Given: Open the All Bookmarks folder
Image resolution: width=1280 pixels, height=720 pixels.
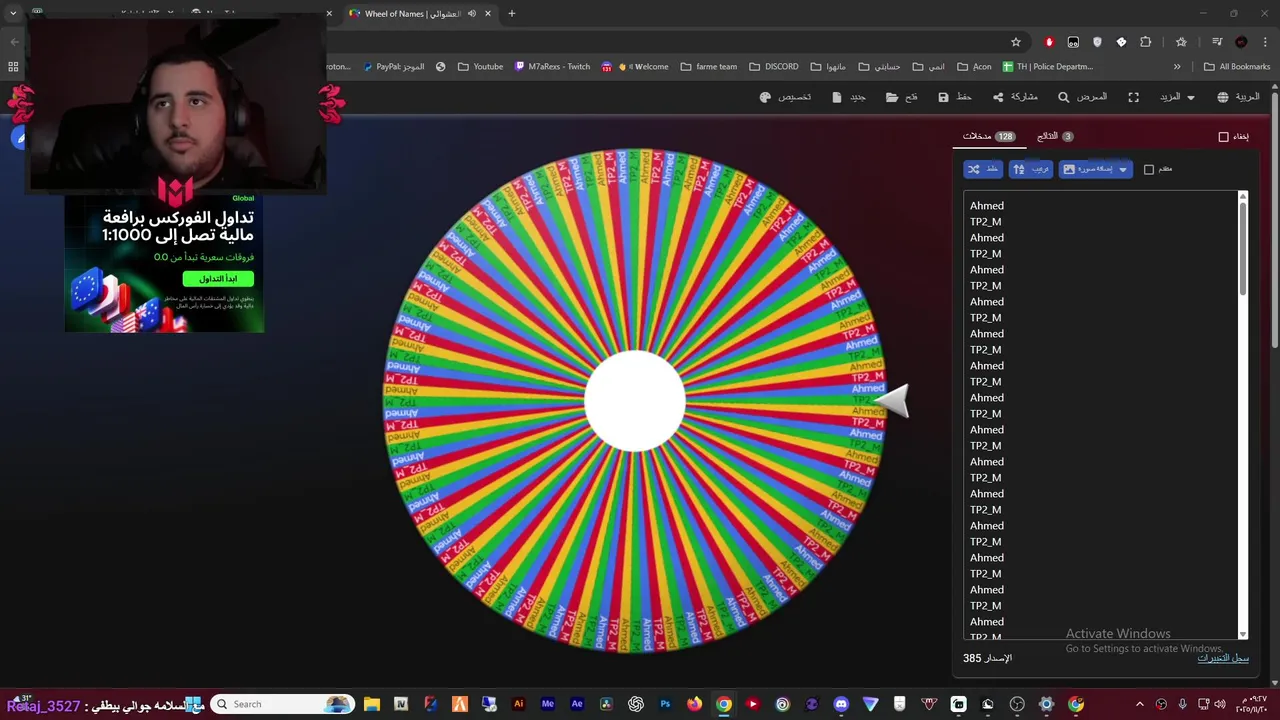Looking at the screenshot, I should click(1237, 67).
